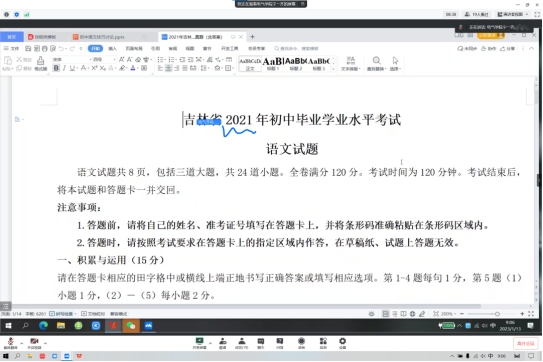Toggle Subscript formatting
543x362 pixels.
[103, 68]
